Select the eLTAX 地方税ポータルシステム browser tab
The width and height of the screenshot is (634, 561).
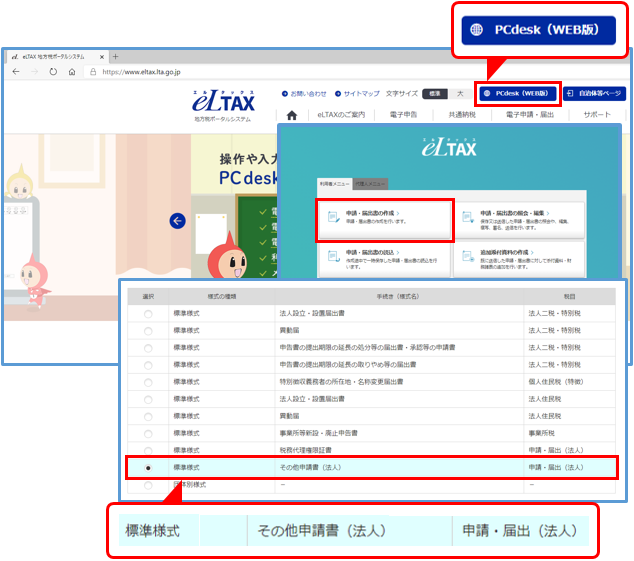point(57,57)
